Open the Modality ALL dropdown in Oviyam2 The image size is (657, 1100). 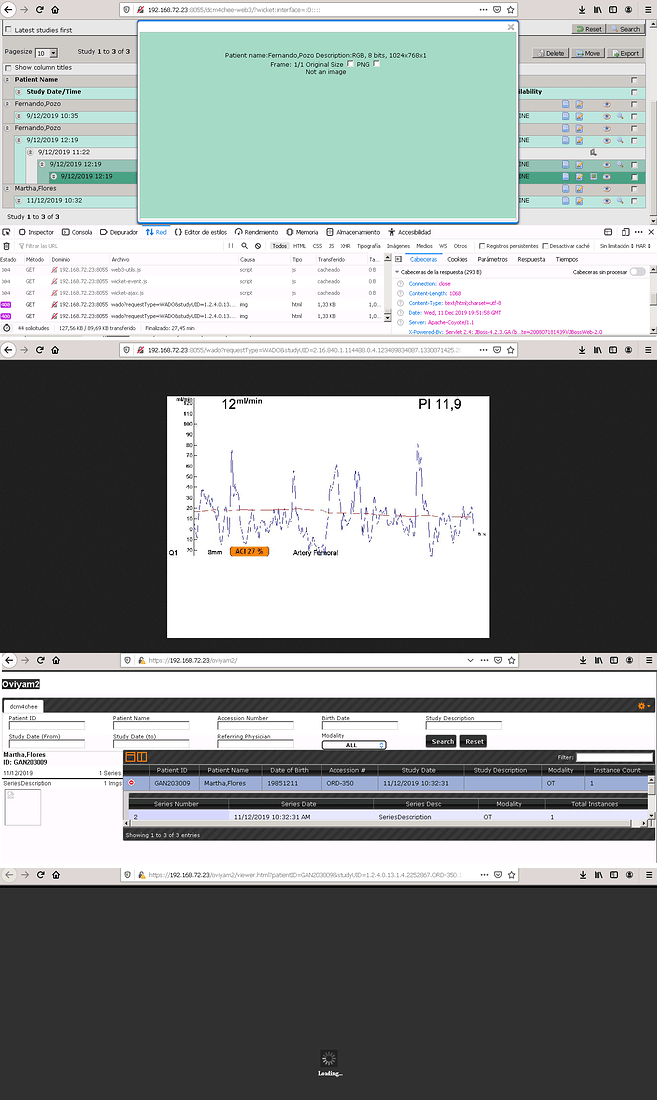click(354, 745)
